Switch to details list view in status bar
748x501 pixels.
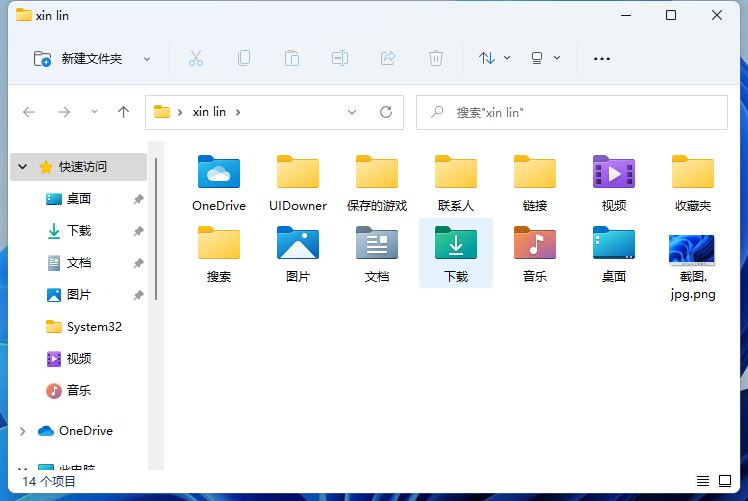pyautogui.click(x=703, y=482)
